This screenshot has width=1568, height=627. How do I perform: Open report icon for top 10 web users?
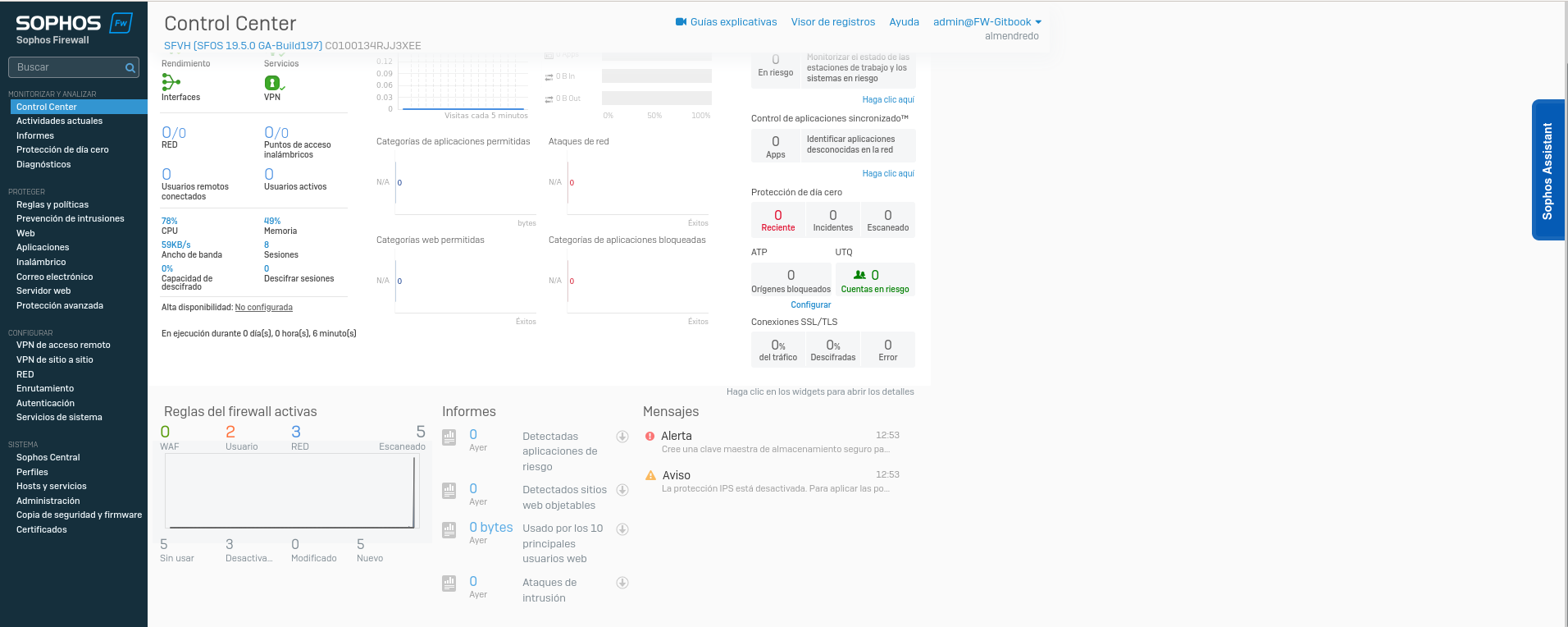pyautogui.click(x=449, y=530)
